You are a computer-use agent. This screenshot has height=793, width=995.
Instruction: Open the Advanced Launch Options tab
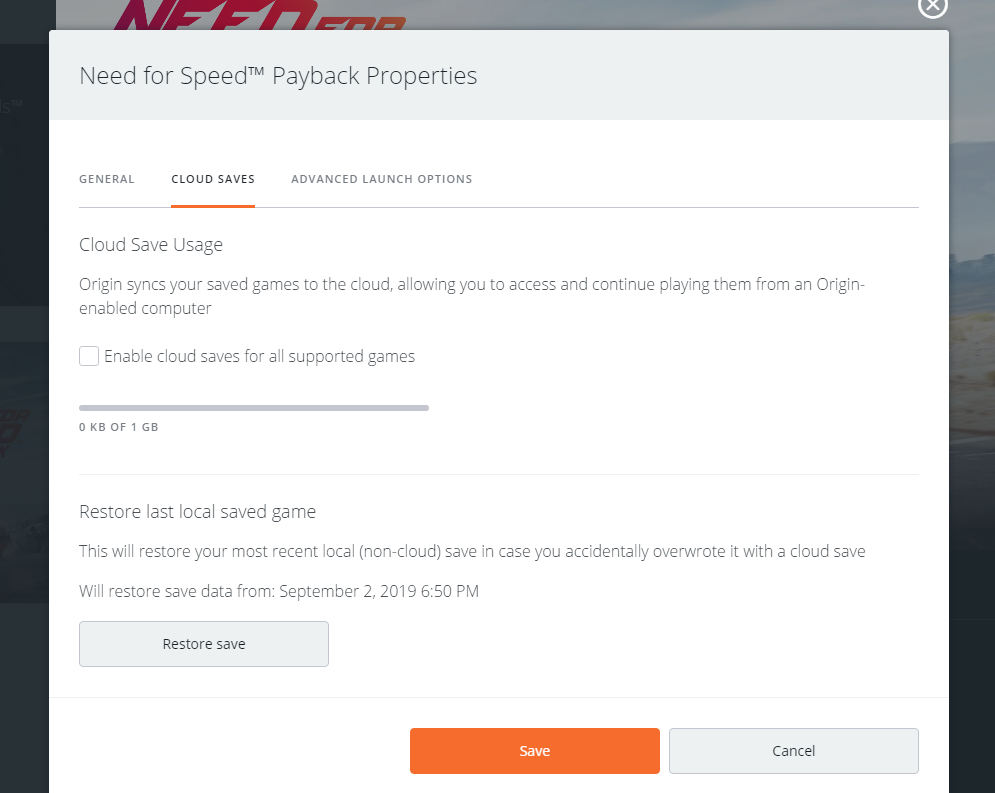click(x=381, y=179)
